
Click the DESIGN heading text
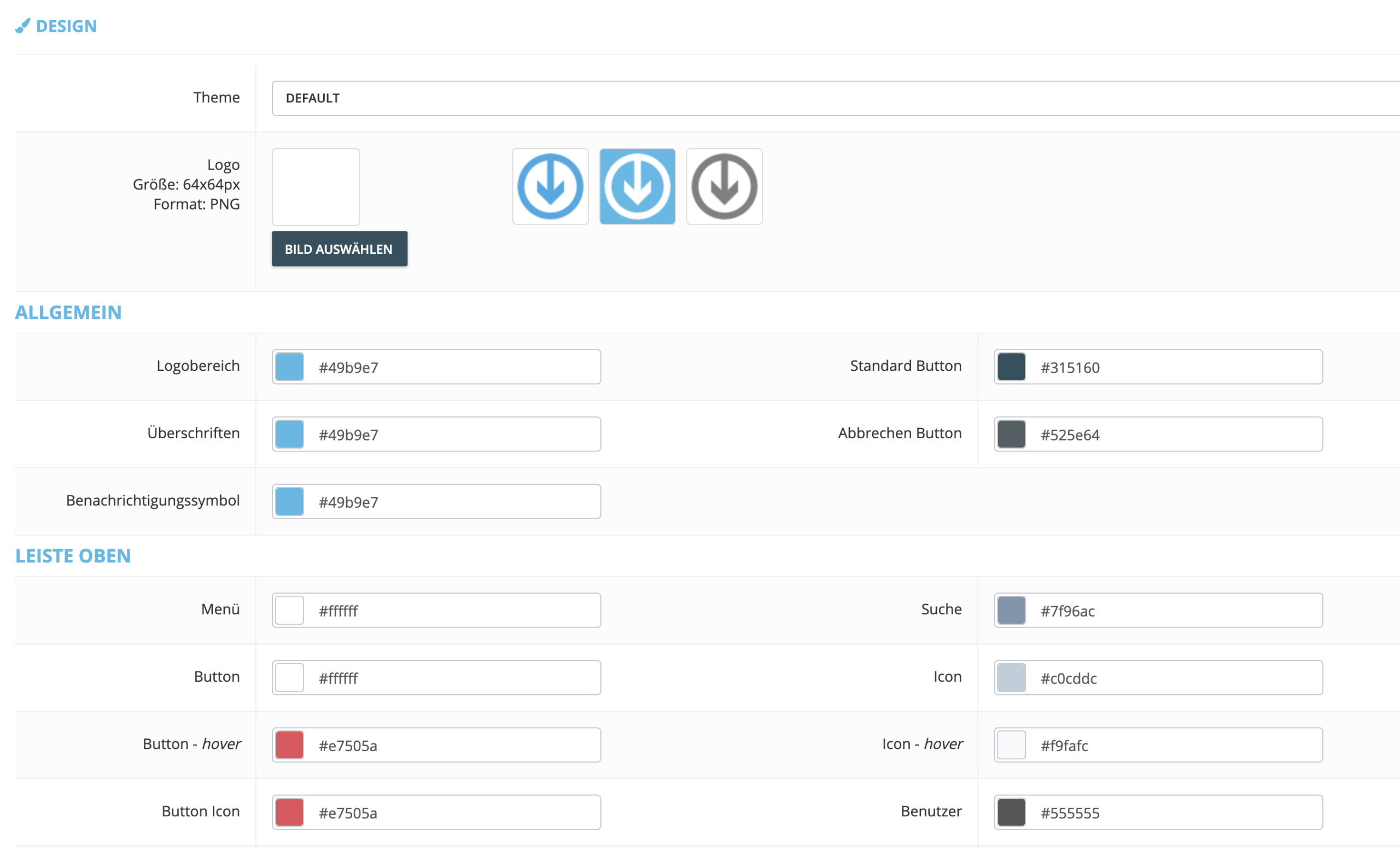[x=67, y=26]
